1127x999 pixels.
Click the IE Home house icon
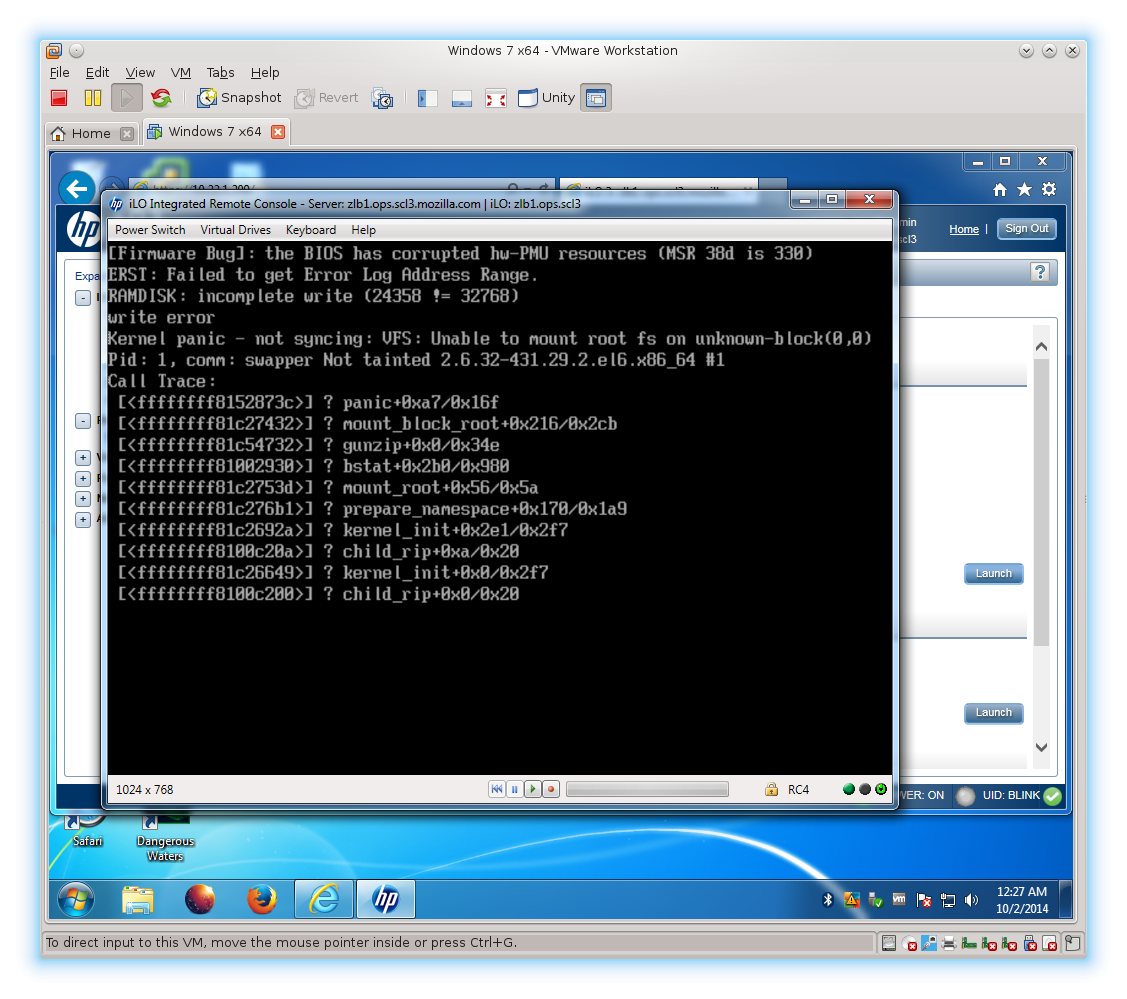pos(1000,190)
